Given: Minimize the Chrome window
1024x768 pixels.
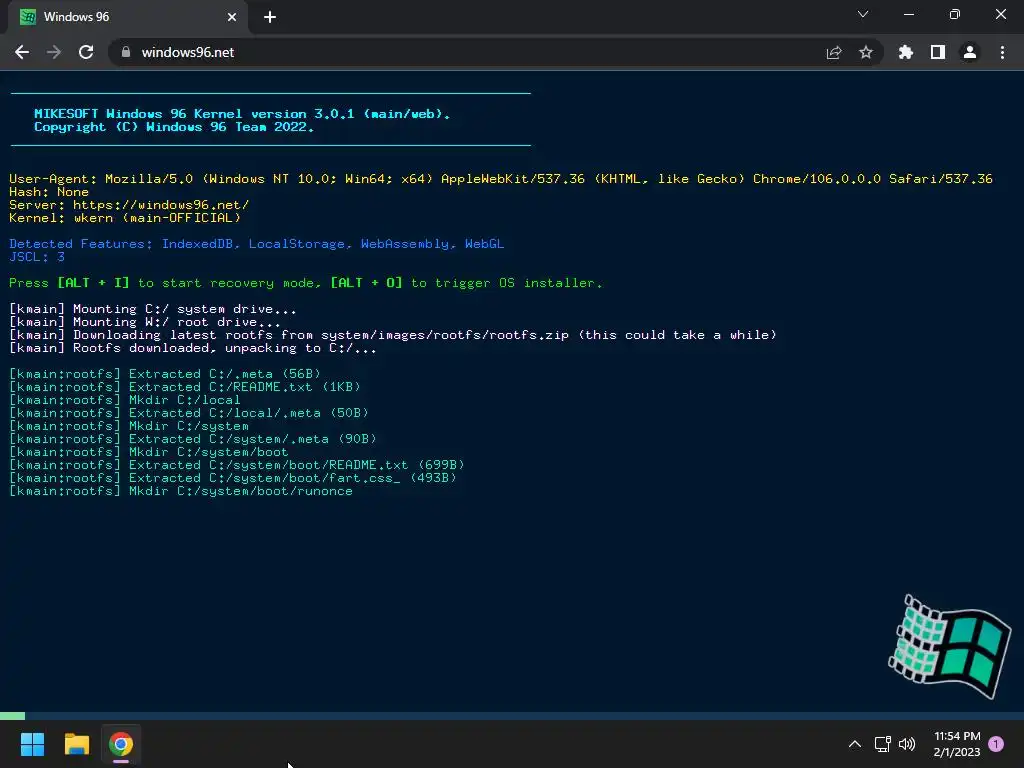Looking at the screenshot, I should (909, 14).
